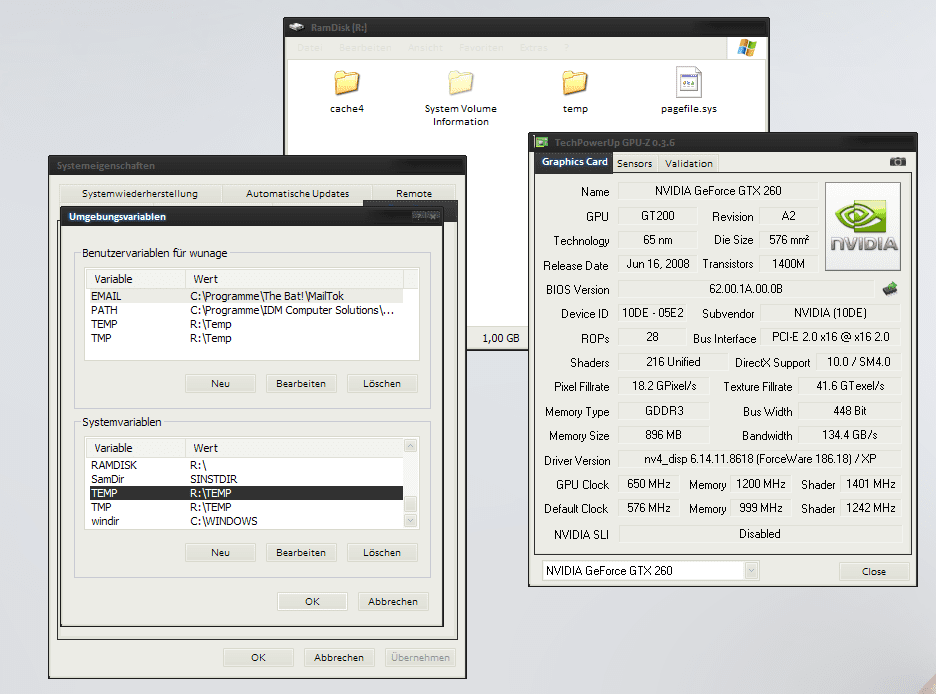Select user variable TEMP with value R:\Temp
This screenshot has width=936, height=694.
246,324
